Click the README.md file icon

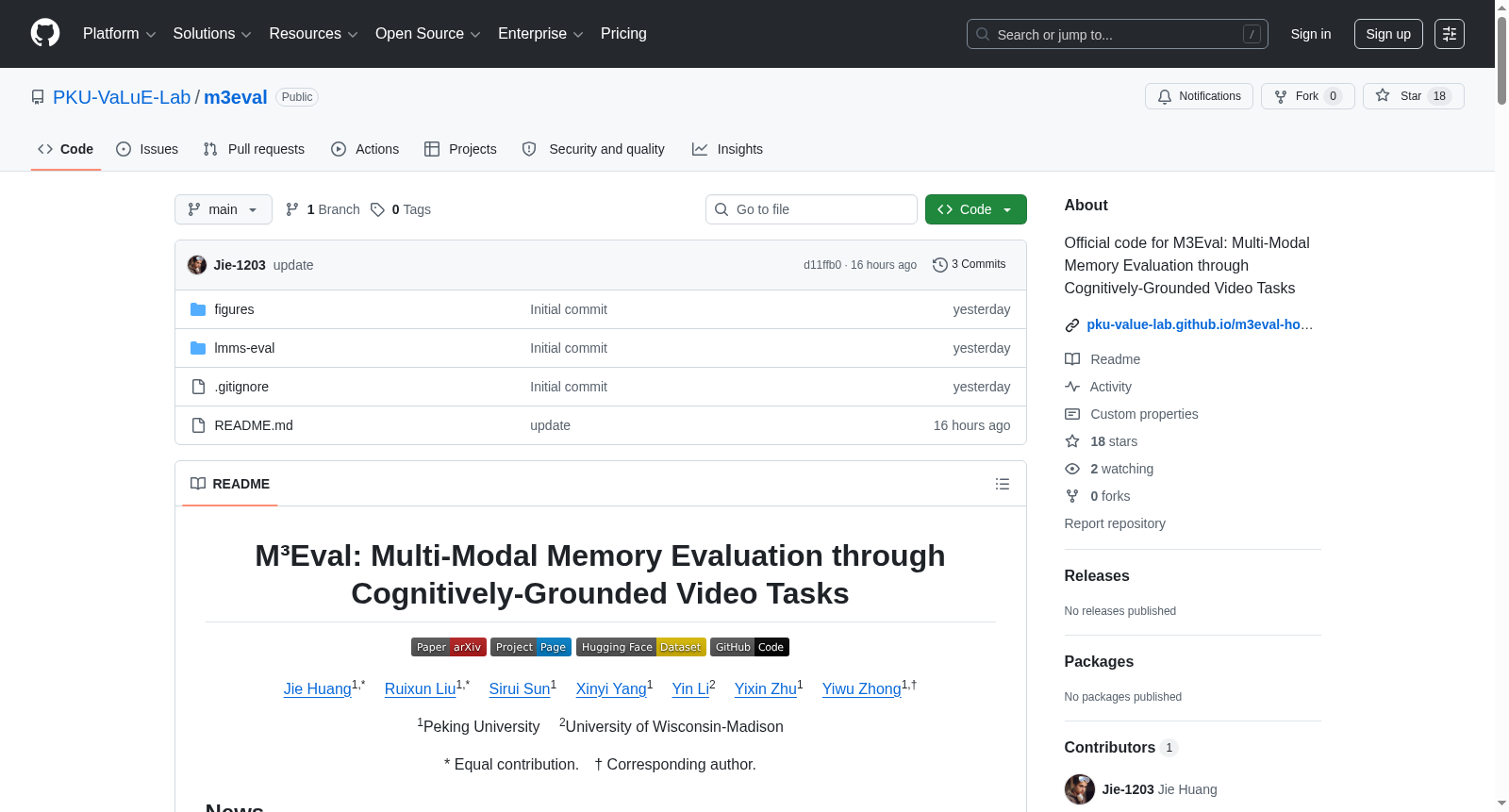pyautogui.click(x=198, y=425)
